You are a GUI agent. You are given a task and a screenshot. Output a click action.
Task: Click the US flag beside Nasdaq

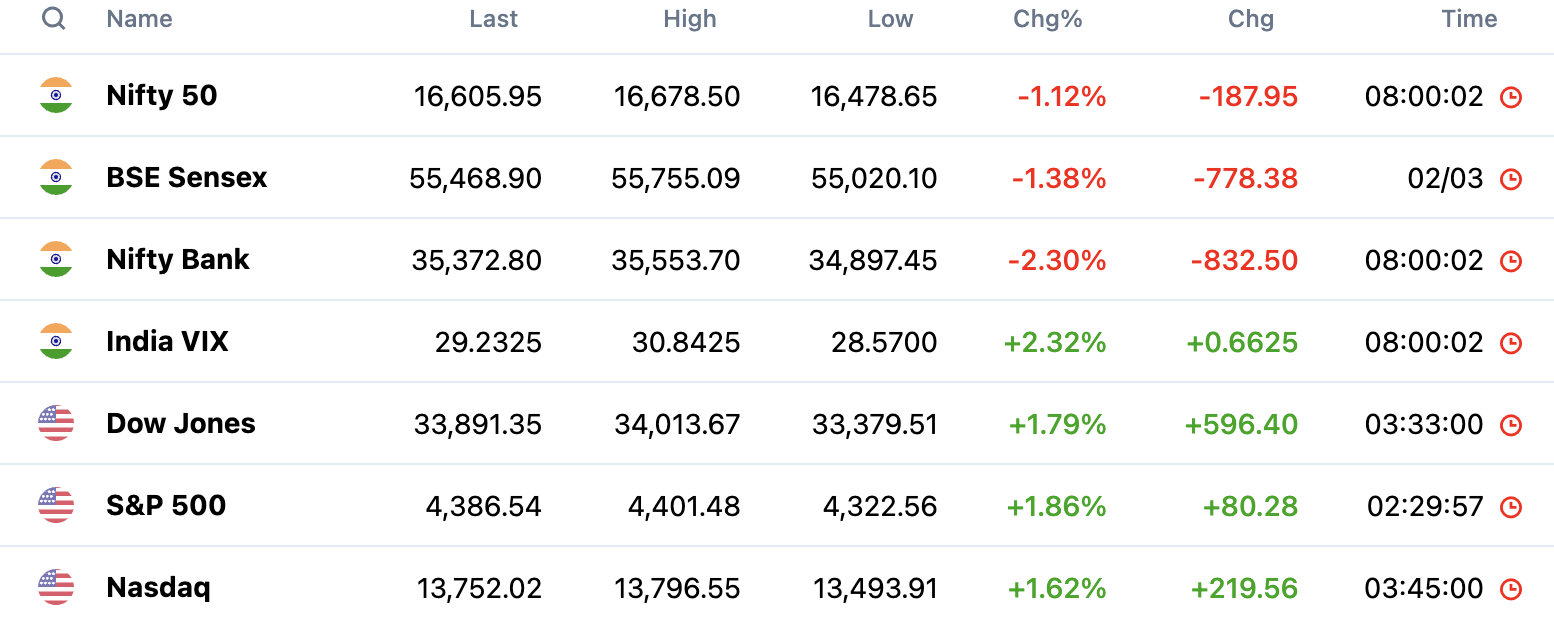point(56,588)
